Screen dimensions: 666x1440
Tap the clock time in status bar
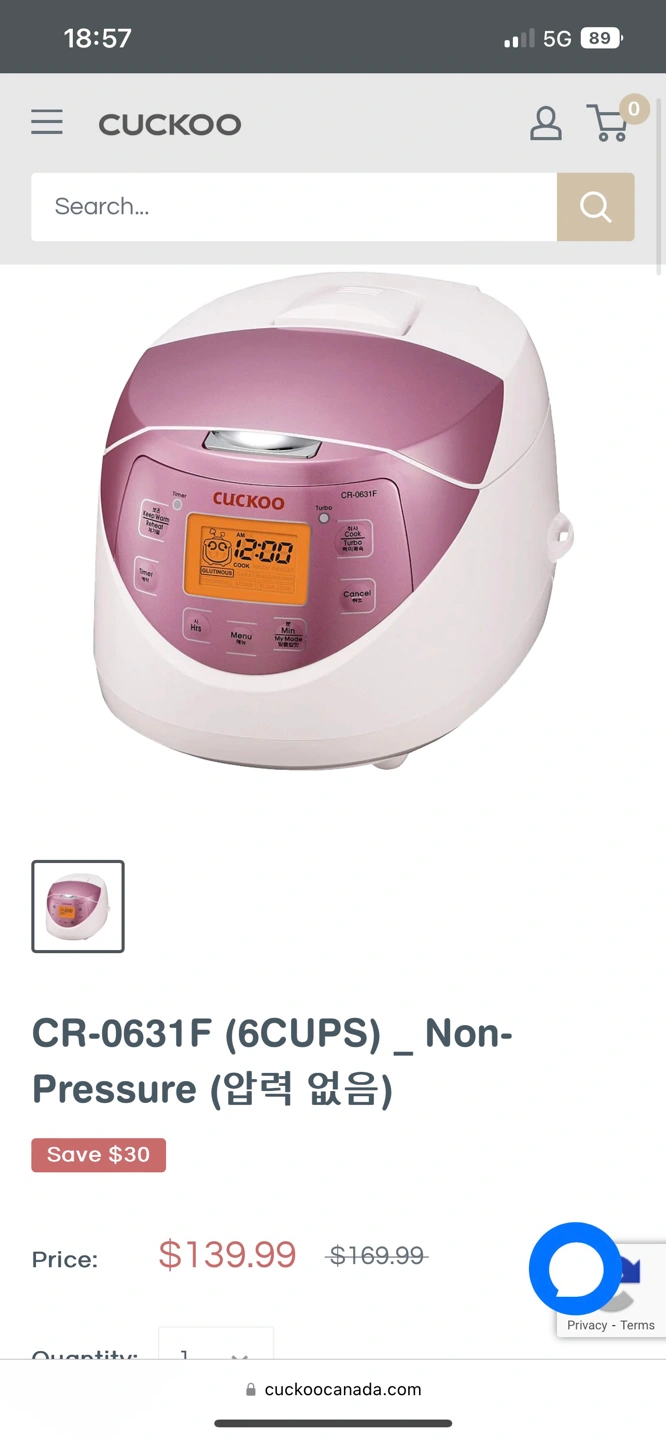pyautogui.click(x=97, y=38)
